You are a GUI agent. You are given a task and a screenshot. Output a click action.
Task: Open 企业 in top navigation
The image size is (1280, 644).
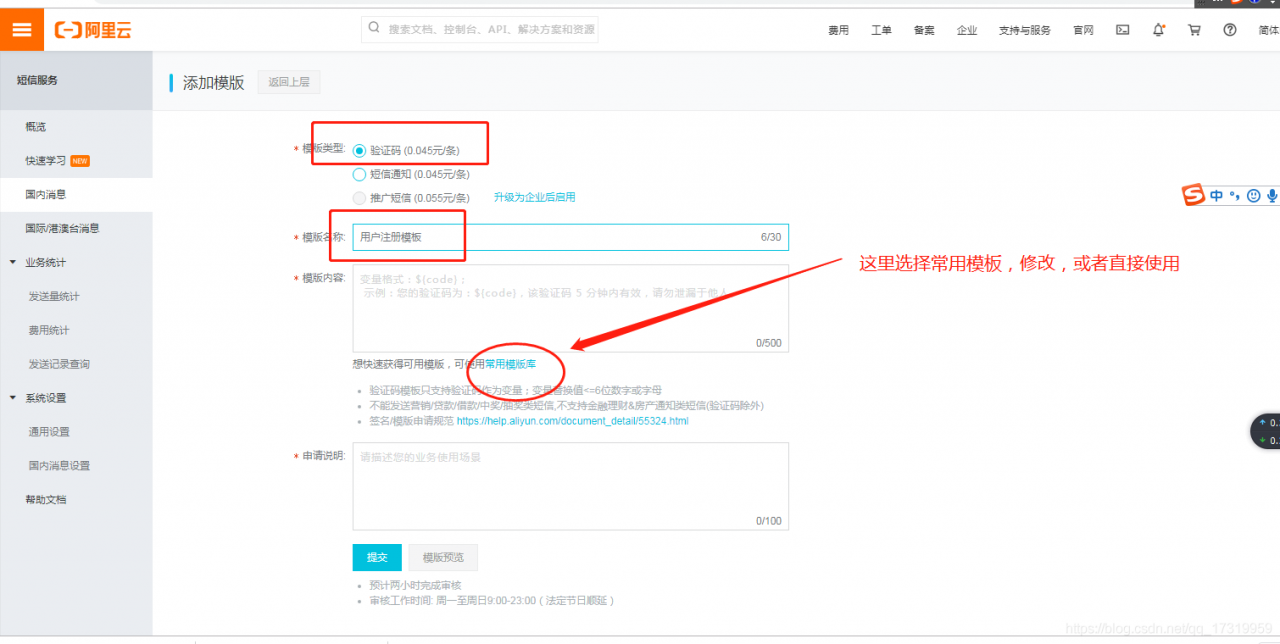click(967, 30)
